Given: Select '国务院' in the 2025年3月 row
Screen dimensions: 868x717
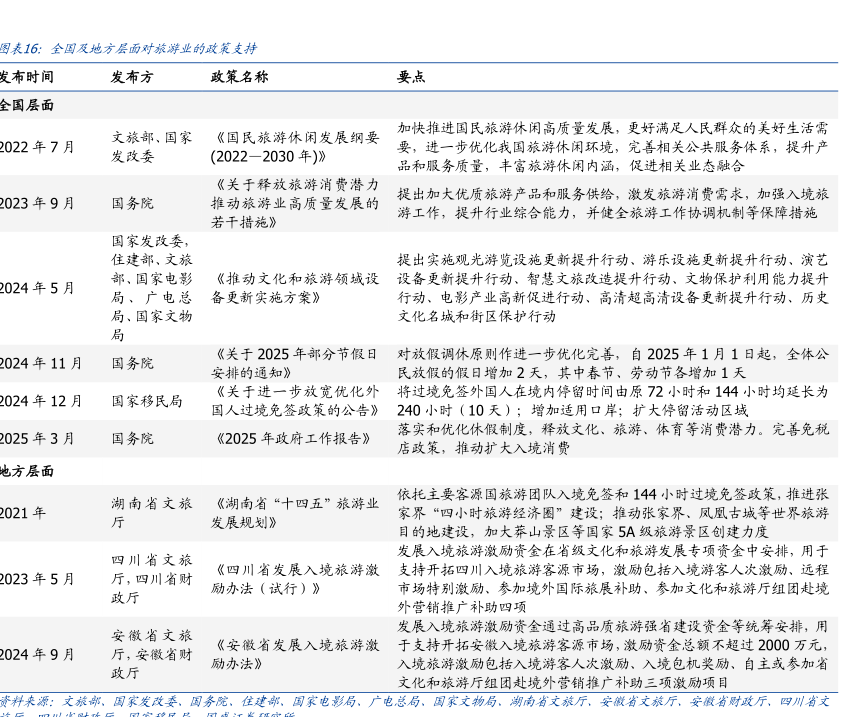Looking at the screenshot, I should click(132, 439).
